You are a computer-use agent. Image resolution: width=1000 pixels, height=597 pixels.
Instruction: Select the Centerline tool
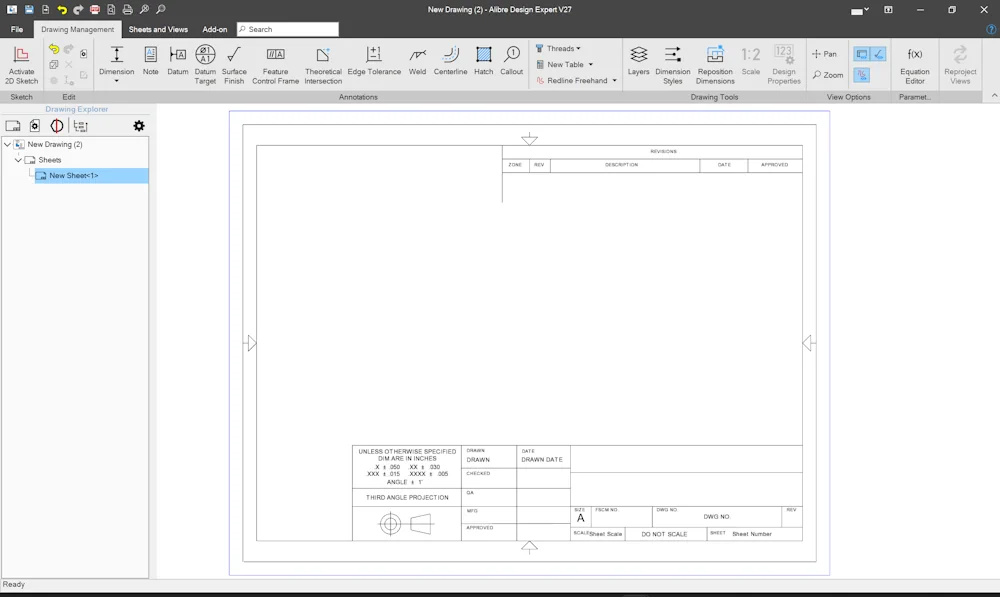point(450,61)
